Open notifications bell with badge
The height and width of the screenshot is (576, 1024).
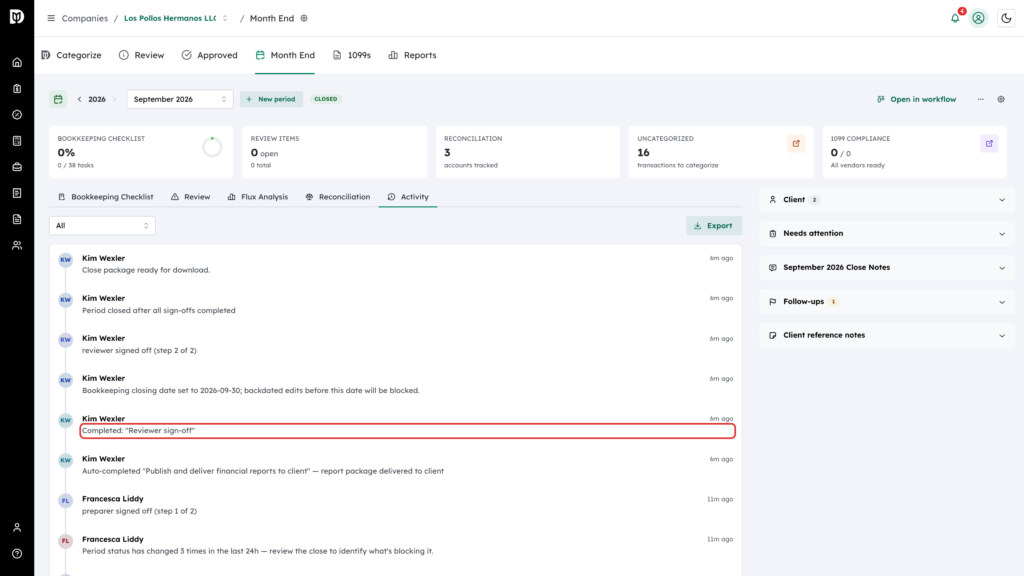tap(955, 18)
